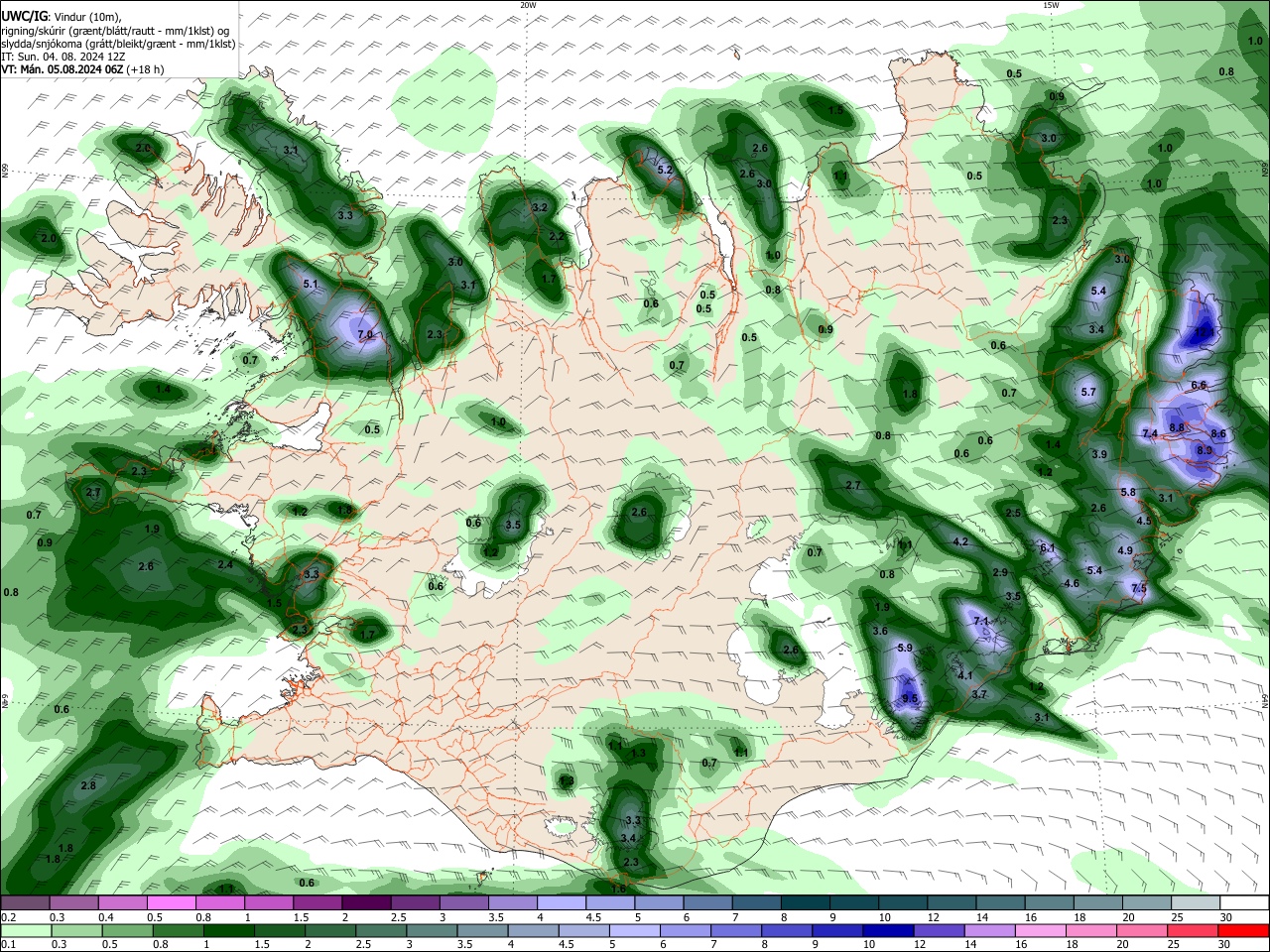Click the upper legend swatch starting at 10
The width and height of the screenshot is (1270, 952).
point(902,903)
